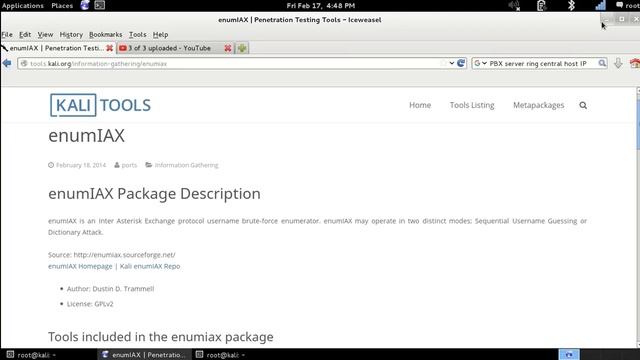Open the File menu
The height and width of the screenshot is (360, 640).
pyautogui.click(x=7, y=35)
